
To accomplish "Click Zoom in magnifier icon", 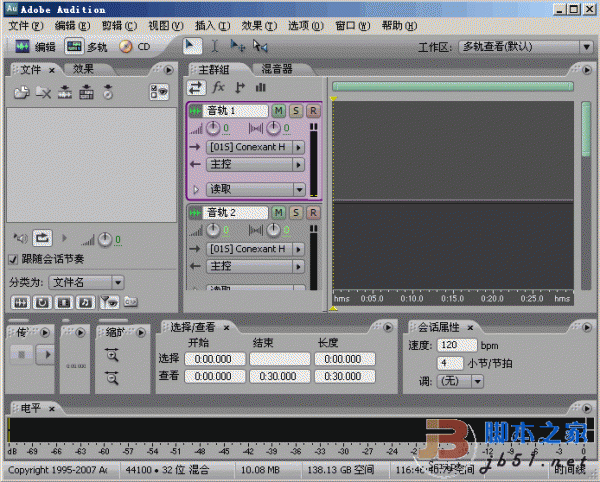I will 112,355.
